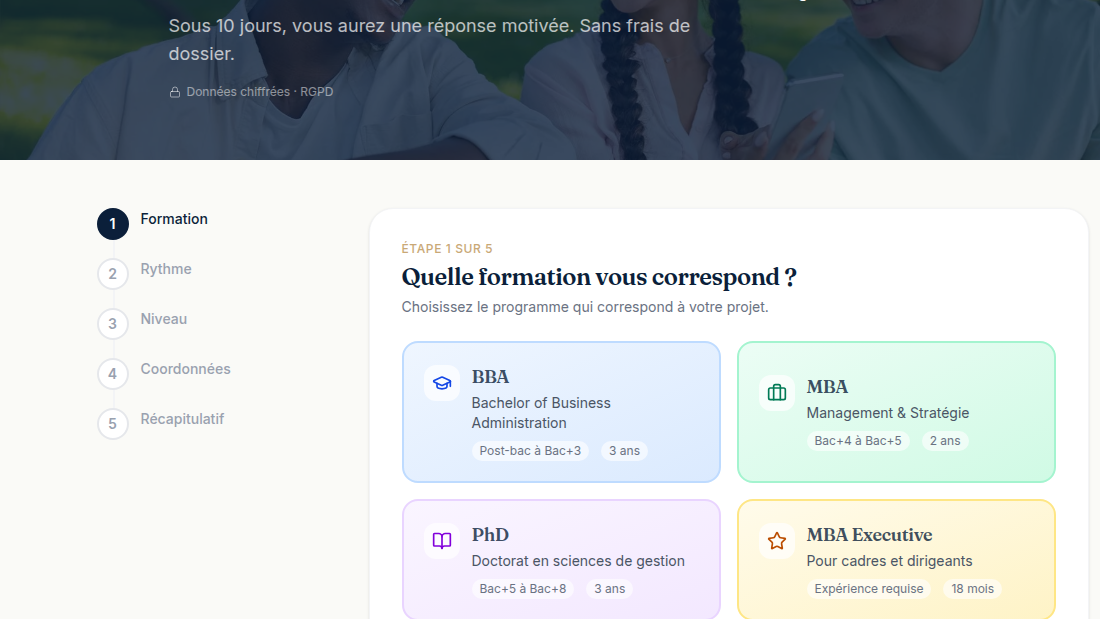The height and width of the screenshot is (619, 1100).
Task: Click 'Management & Stratégie' subtitle
Action: pos(887,413)
